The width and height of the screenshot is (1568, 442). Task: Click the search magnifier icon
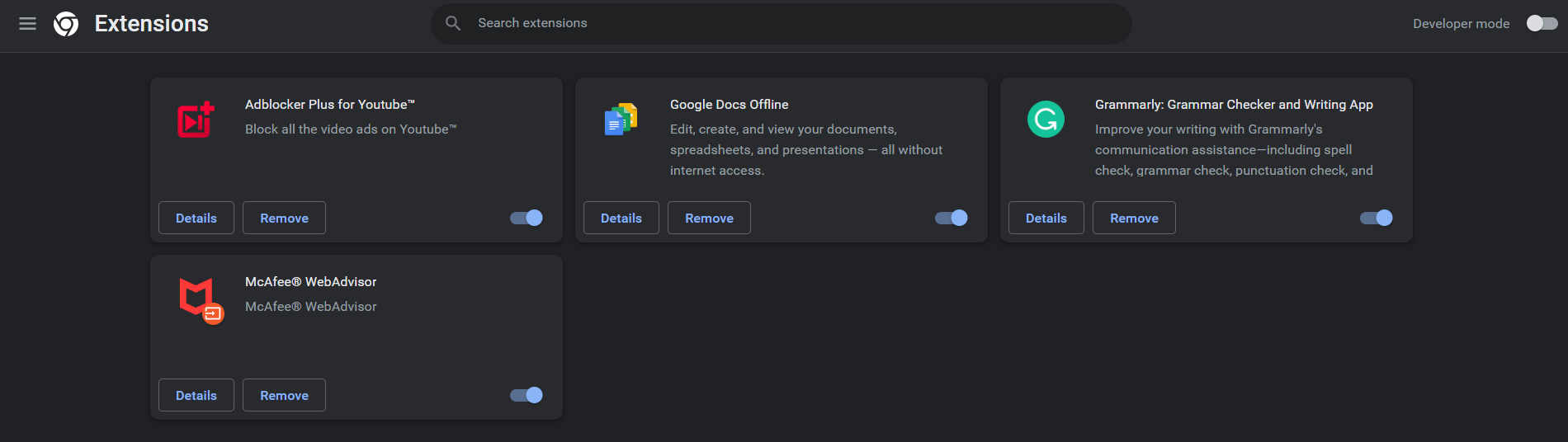453,23
